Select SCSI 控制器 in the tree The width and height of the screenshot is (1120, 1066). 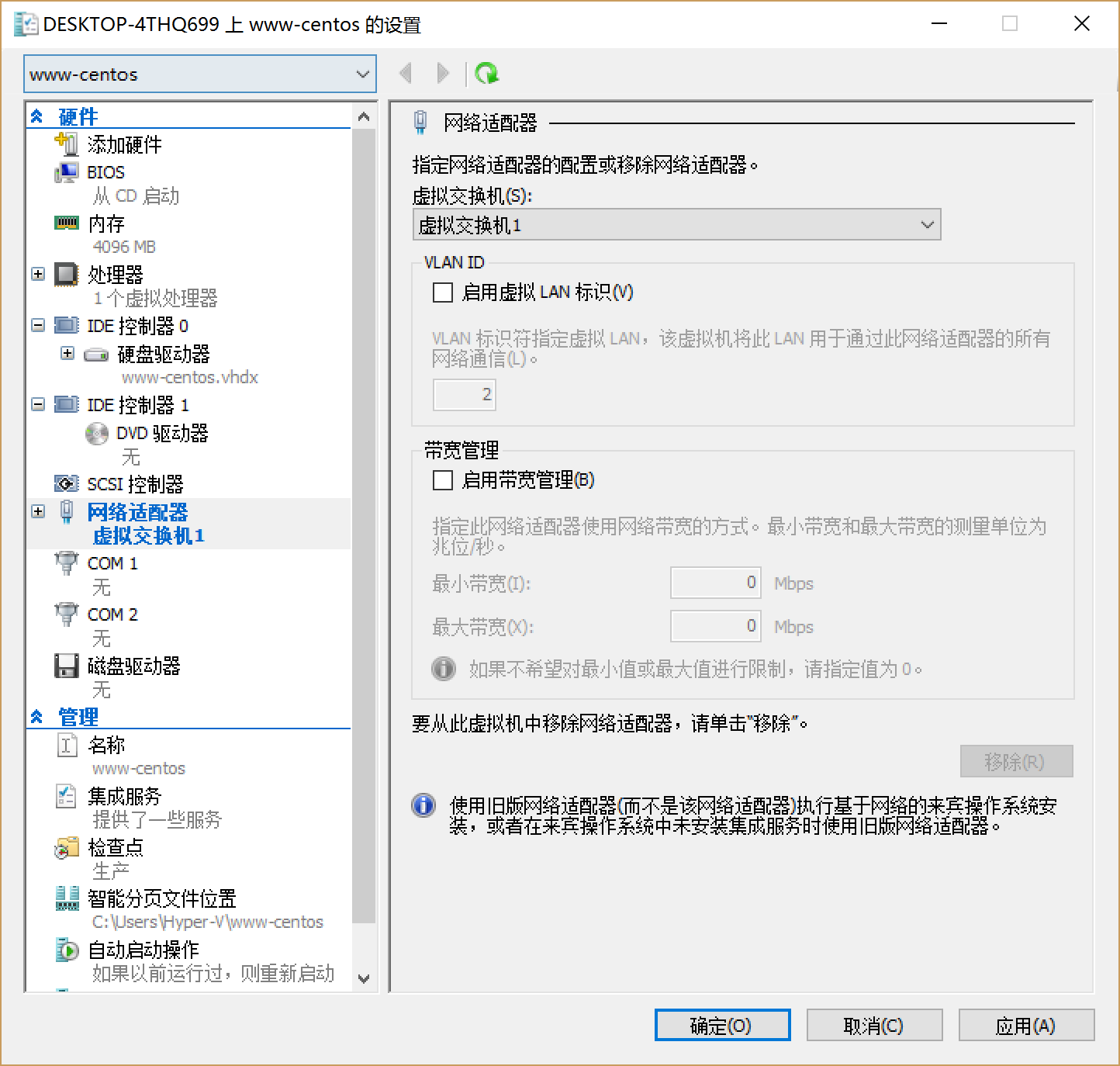coord(136,484)
